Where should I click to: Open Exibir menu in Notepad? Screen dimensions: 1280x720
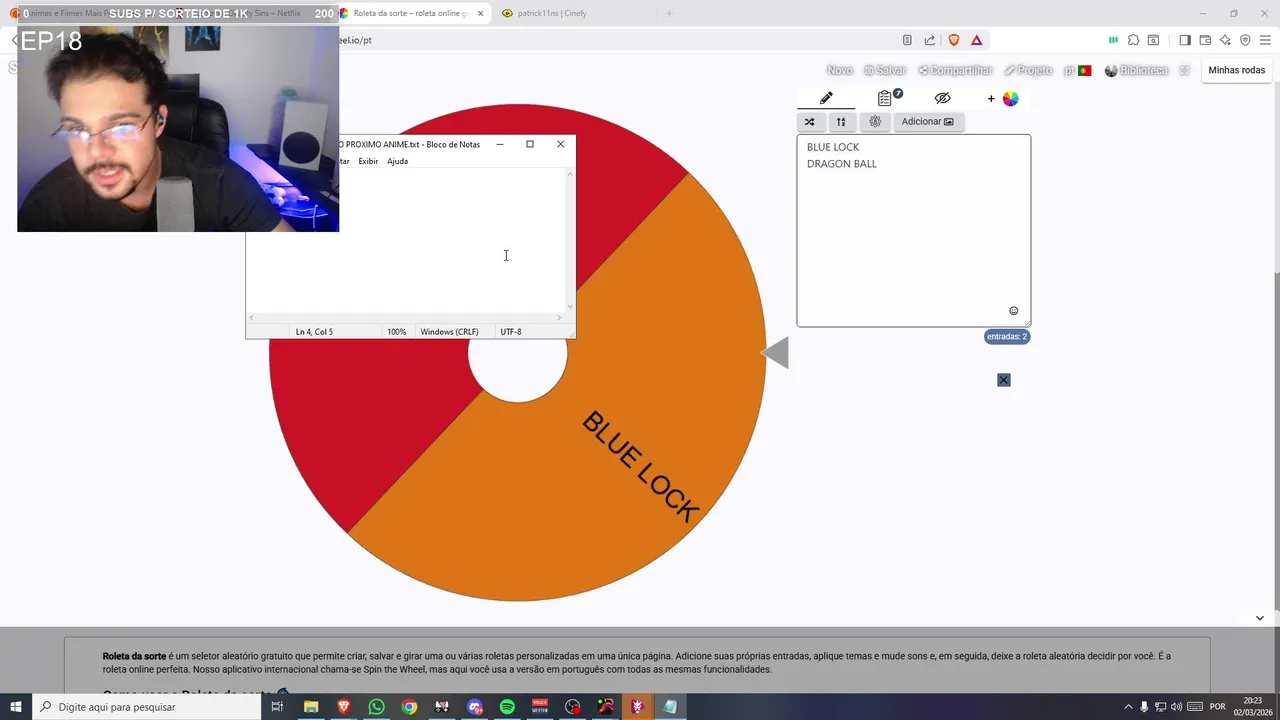click(x=368, y=161)
